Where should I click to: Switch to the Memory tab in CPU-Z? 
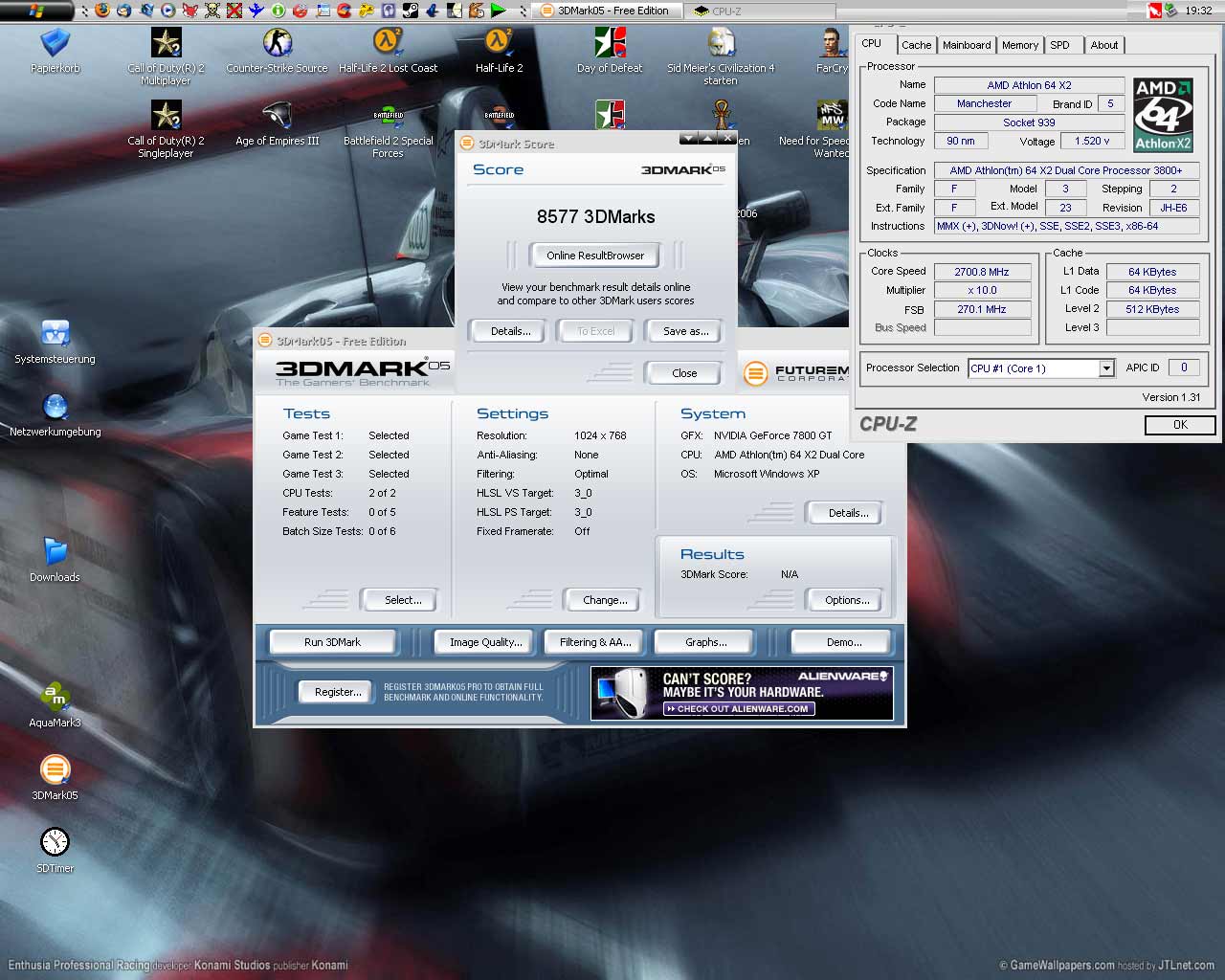tap(1019, 45)
